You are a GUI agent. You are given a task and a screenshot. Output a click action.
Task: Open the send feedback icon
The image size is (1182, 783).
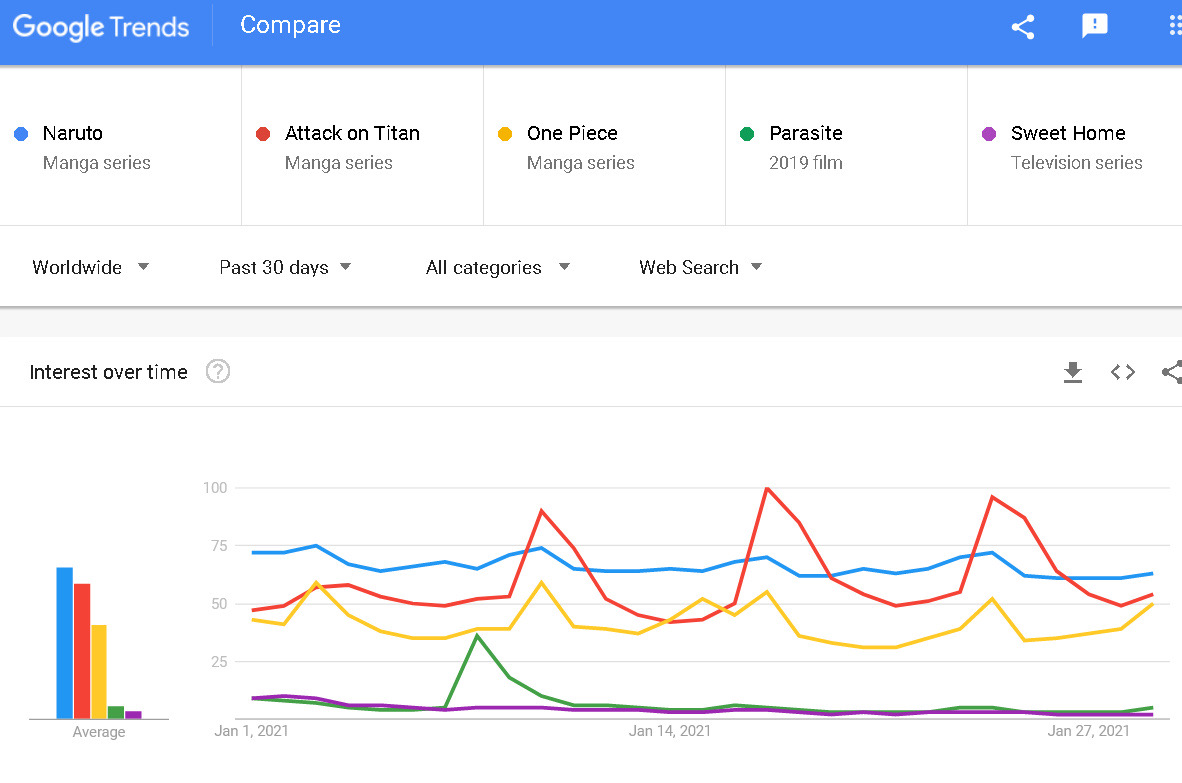[1095, 27]
